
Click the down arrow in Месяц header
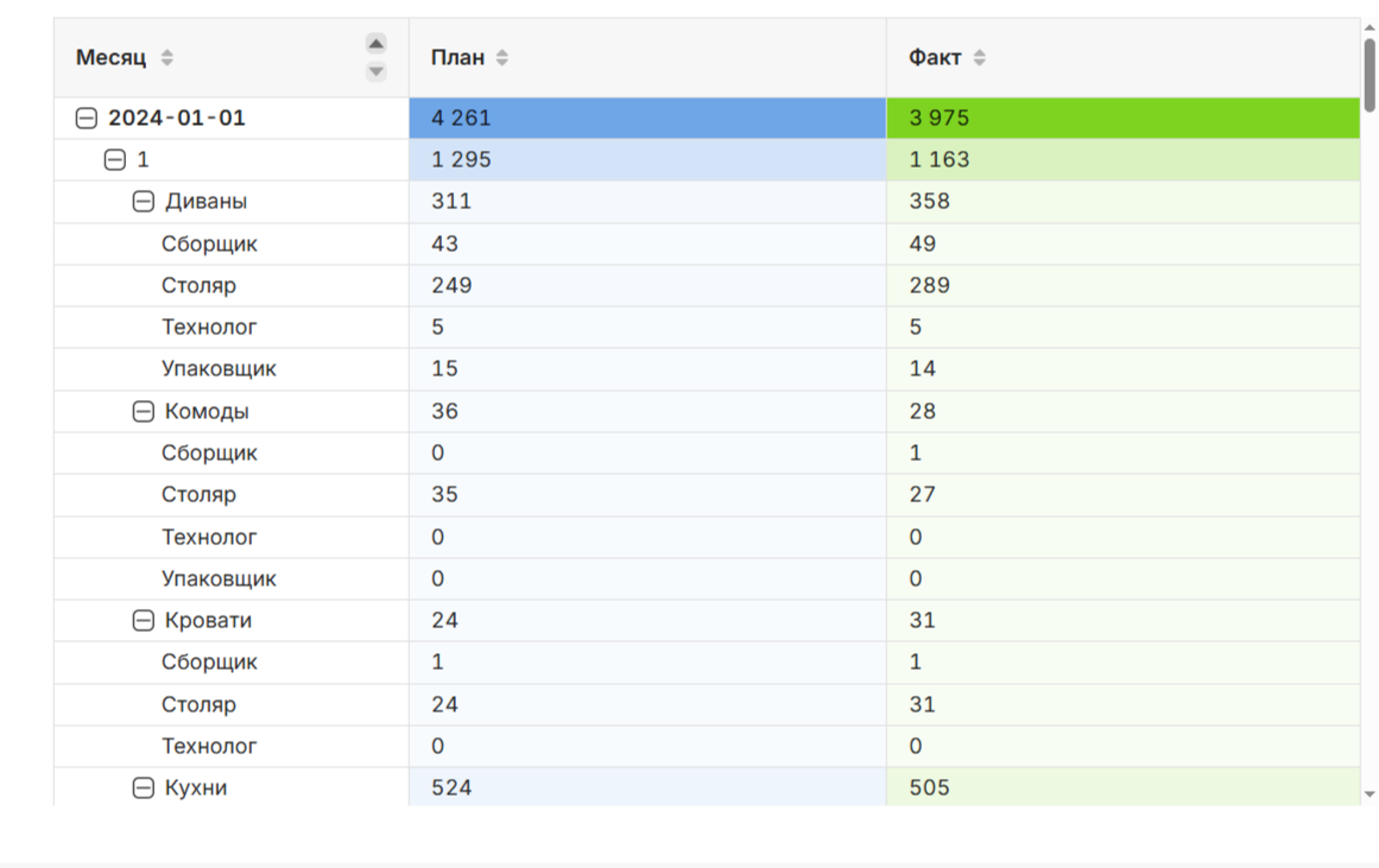tap(376, 71)
